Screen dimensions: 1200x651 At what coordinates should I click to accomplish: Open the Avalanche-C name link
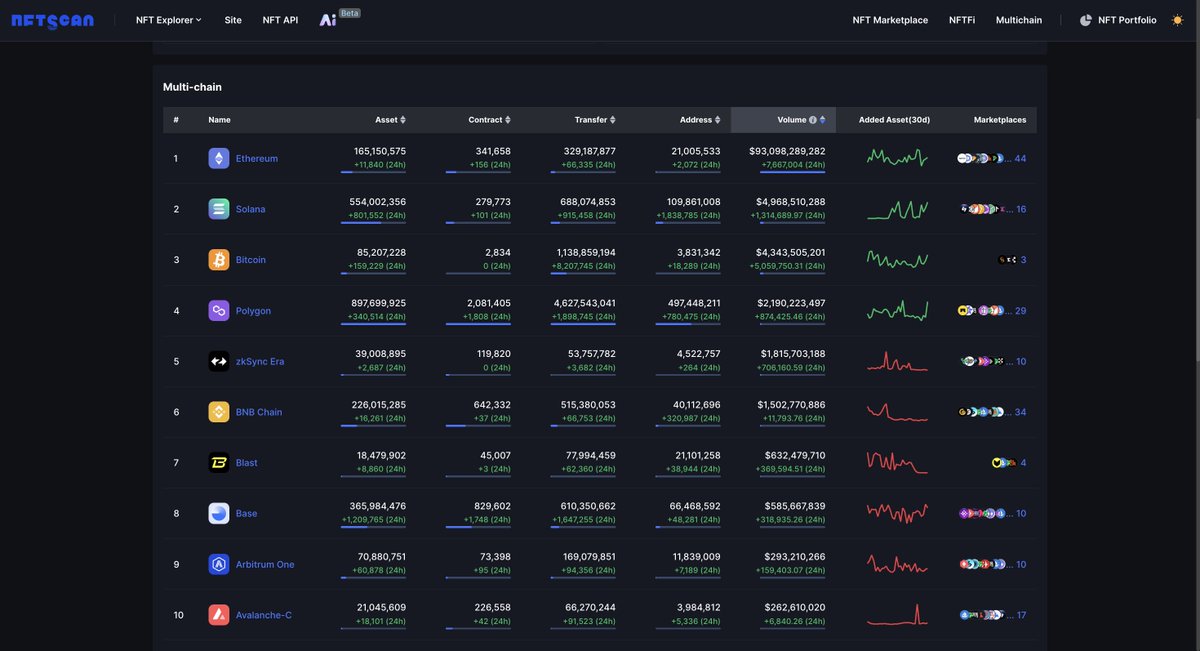(x=264, y=615)
